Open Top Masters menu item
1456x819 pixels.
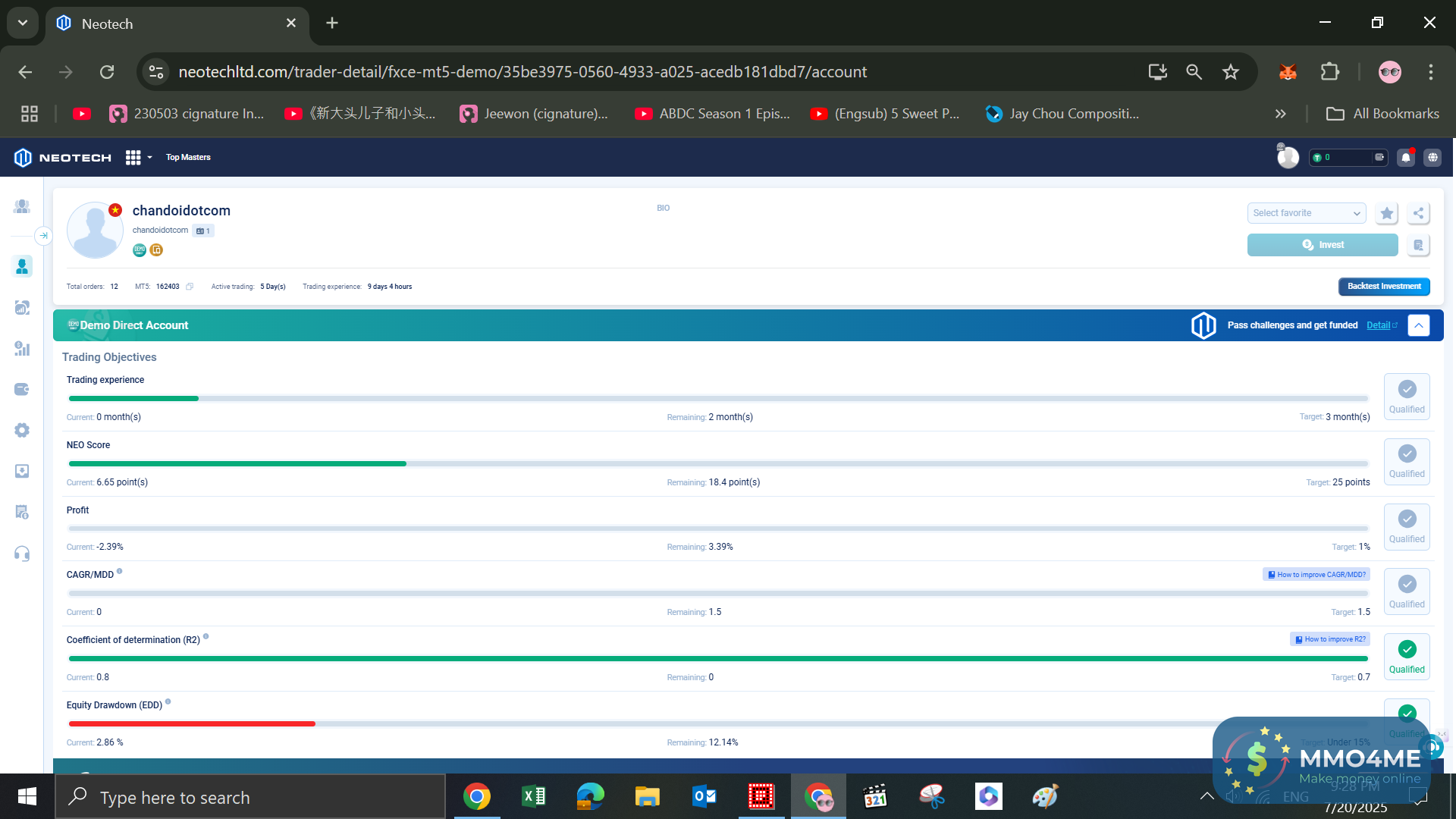tap(188, 158)
